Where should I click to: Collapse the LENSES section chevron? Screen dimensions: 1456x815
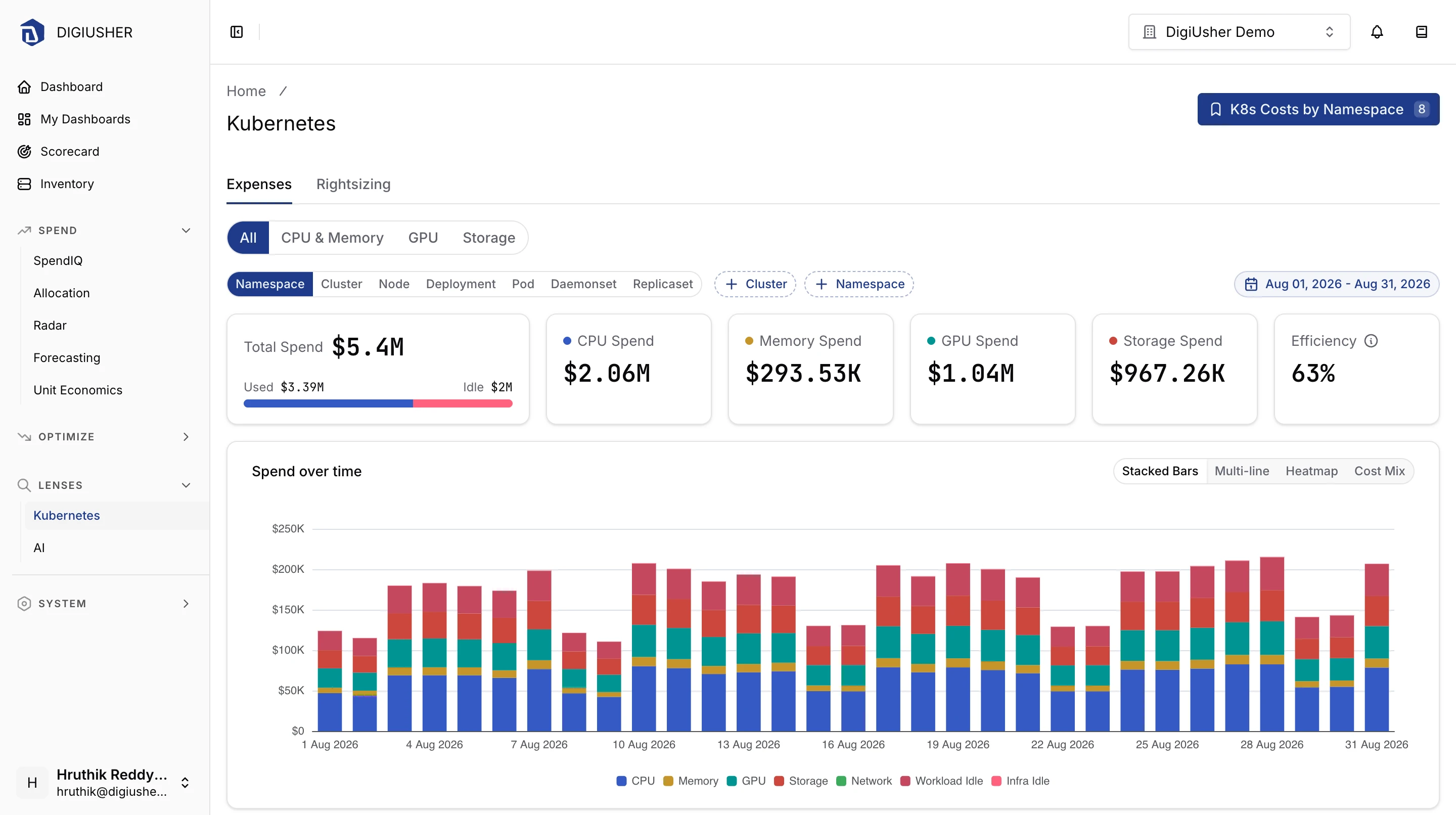coord(186,485)
